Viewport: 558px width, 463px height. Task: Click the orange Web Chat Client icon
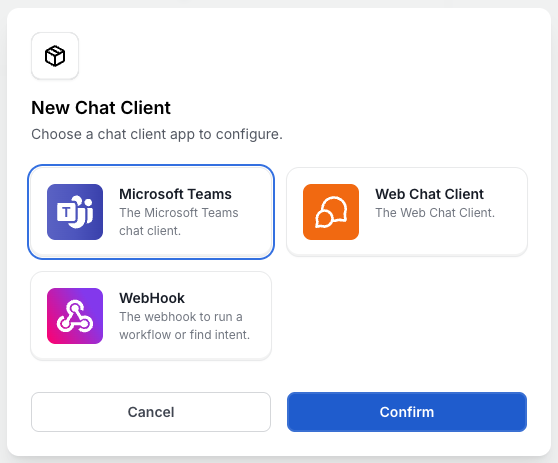[x=331, y=212]
